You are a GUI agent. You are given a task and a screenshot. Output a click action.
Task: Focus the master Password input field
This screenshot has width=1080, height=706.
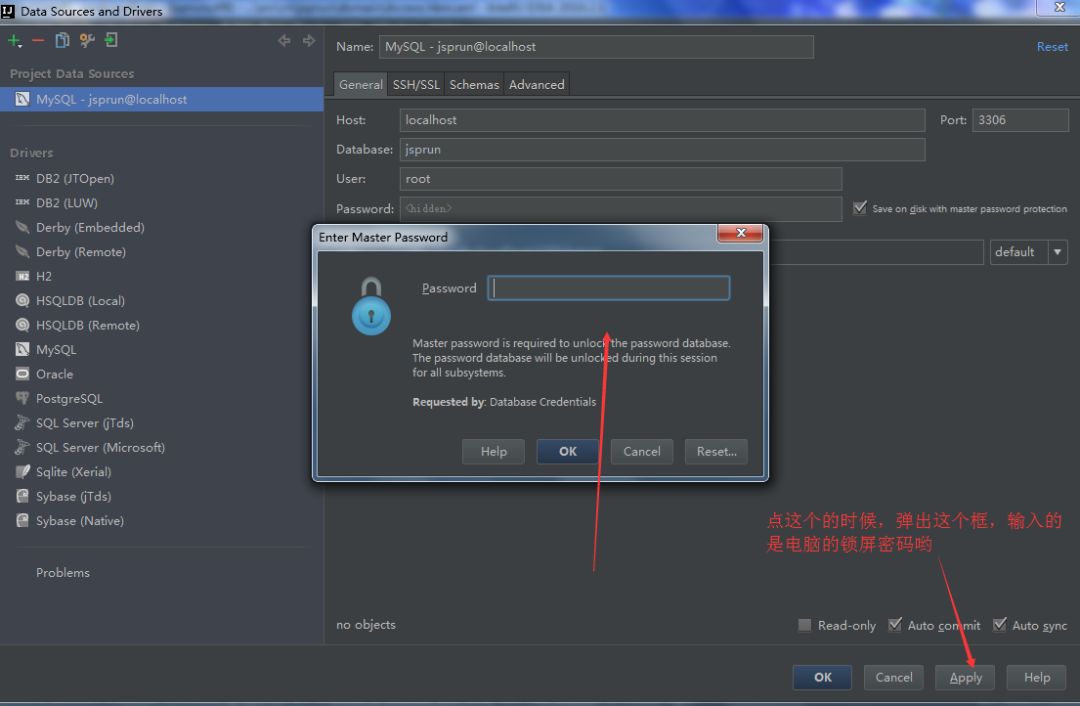(x=609, y=288)
